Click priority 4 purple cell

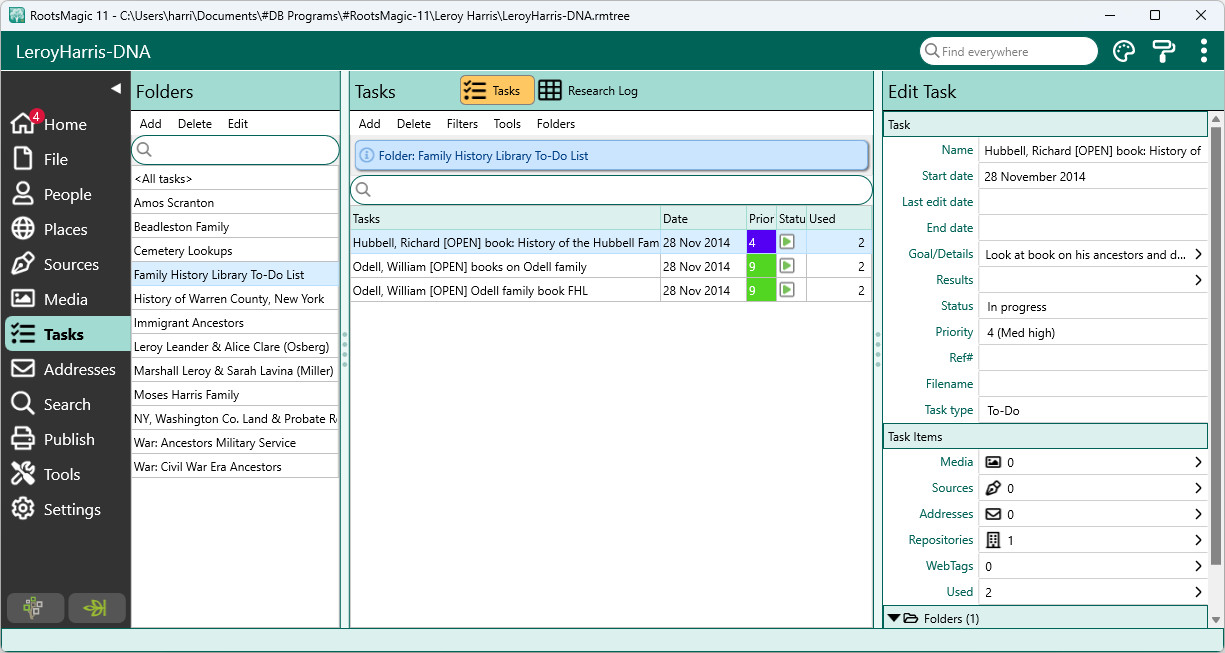coord(761,242)
